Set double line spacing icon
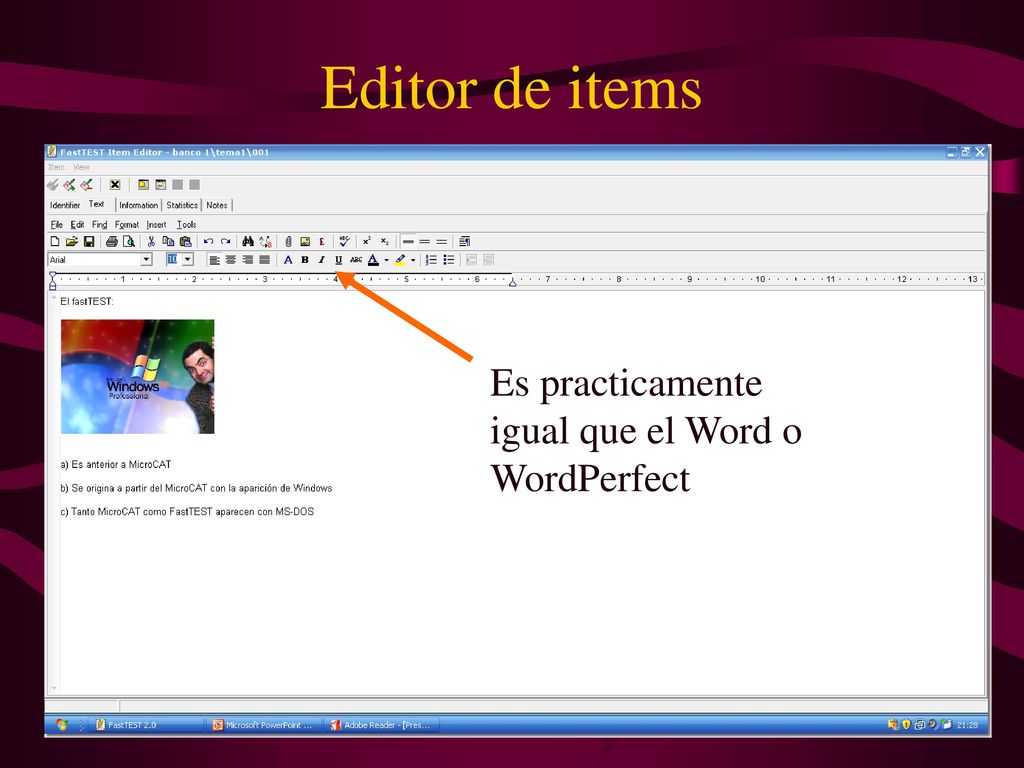The image size is (1024, 768). pos(442,242)
